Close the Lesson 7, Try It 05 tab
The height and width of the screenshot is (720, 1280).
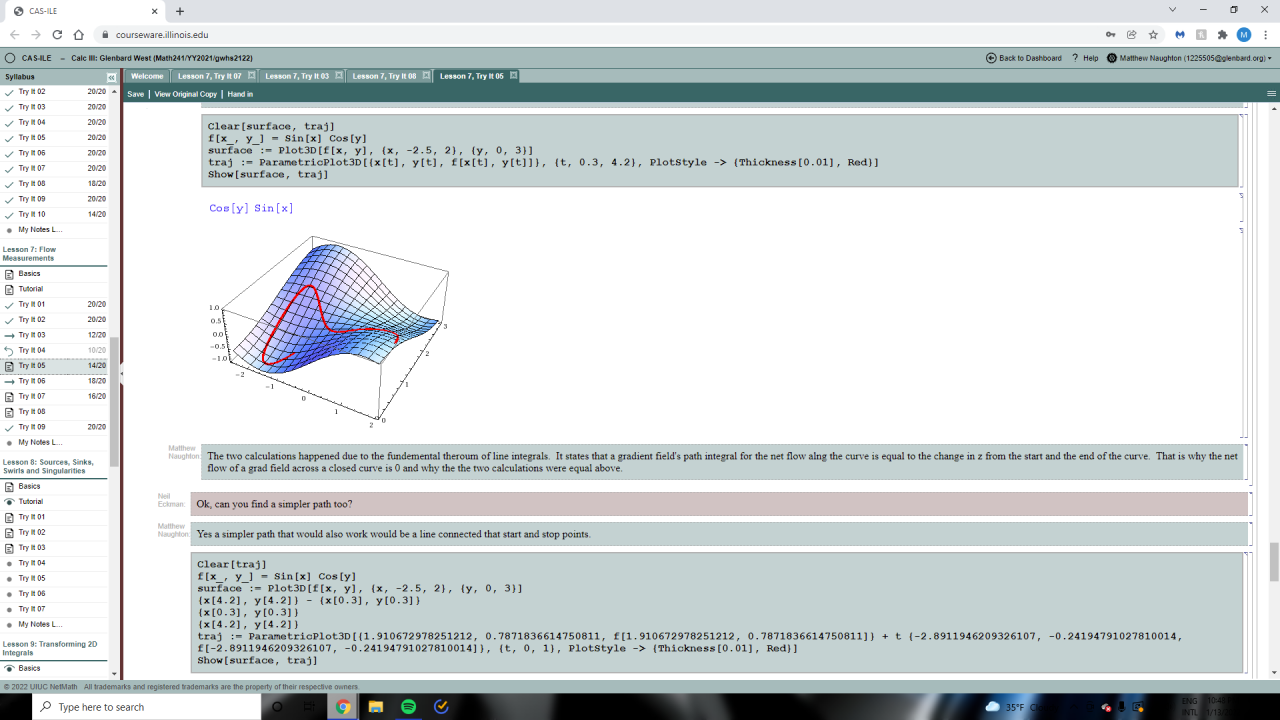tap(514, 76)
